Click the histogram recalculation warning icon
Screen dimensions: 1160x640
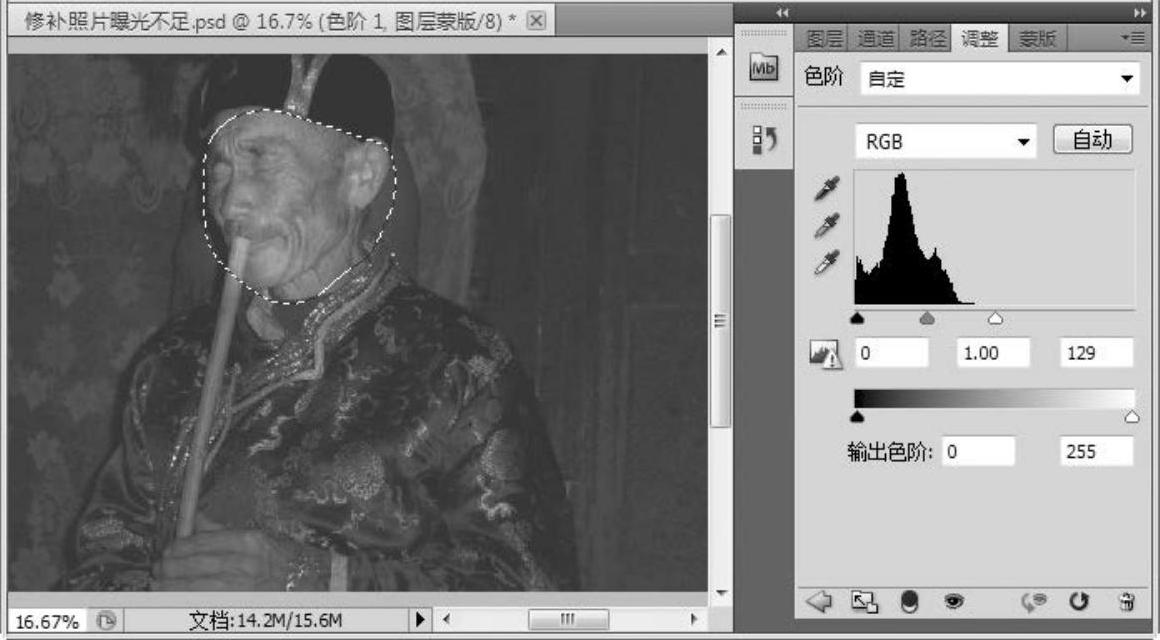click(x=825, y=353)
